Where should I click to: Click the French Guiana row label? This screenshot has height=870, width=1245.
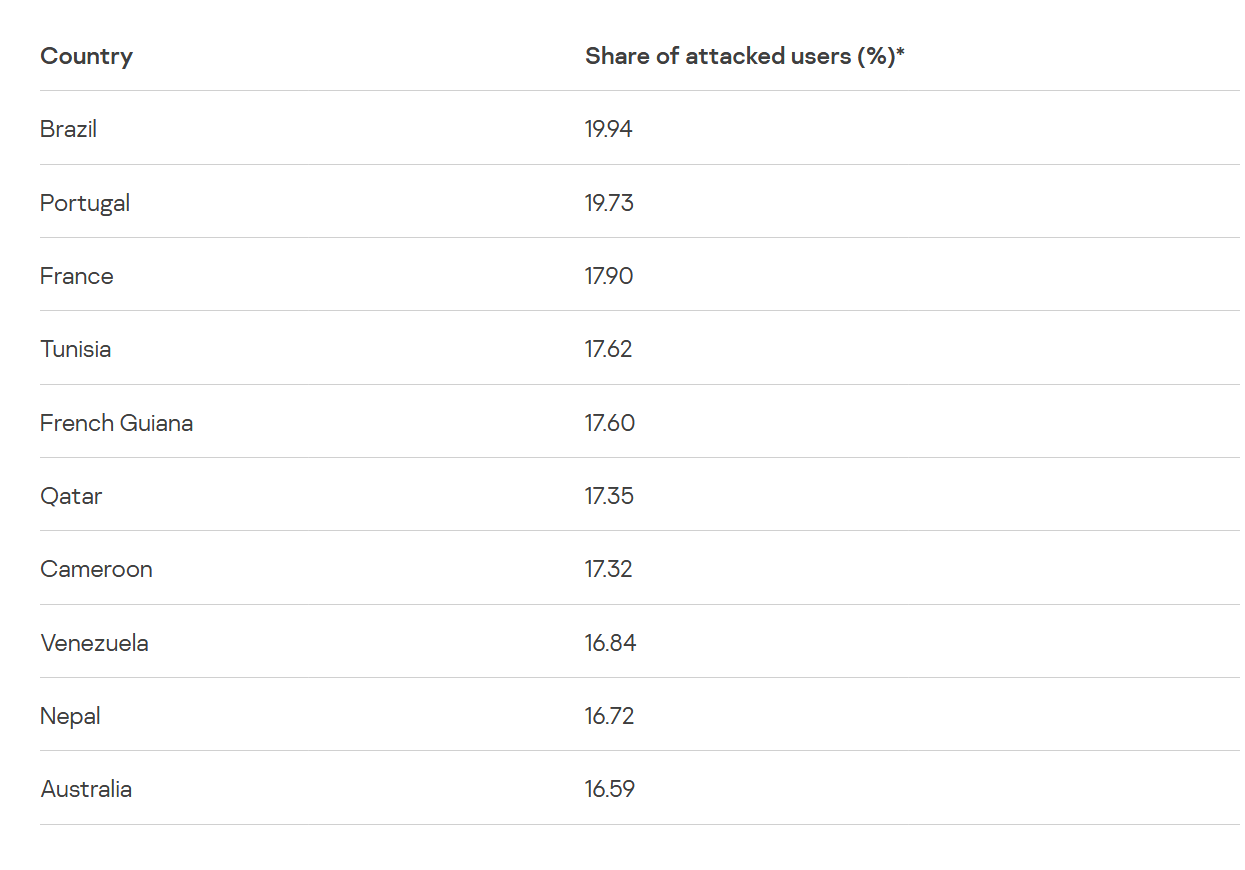pos(116,423)
